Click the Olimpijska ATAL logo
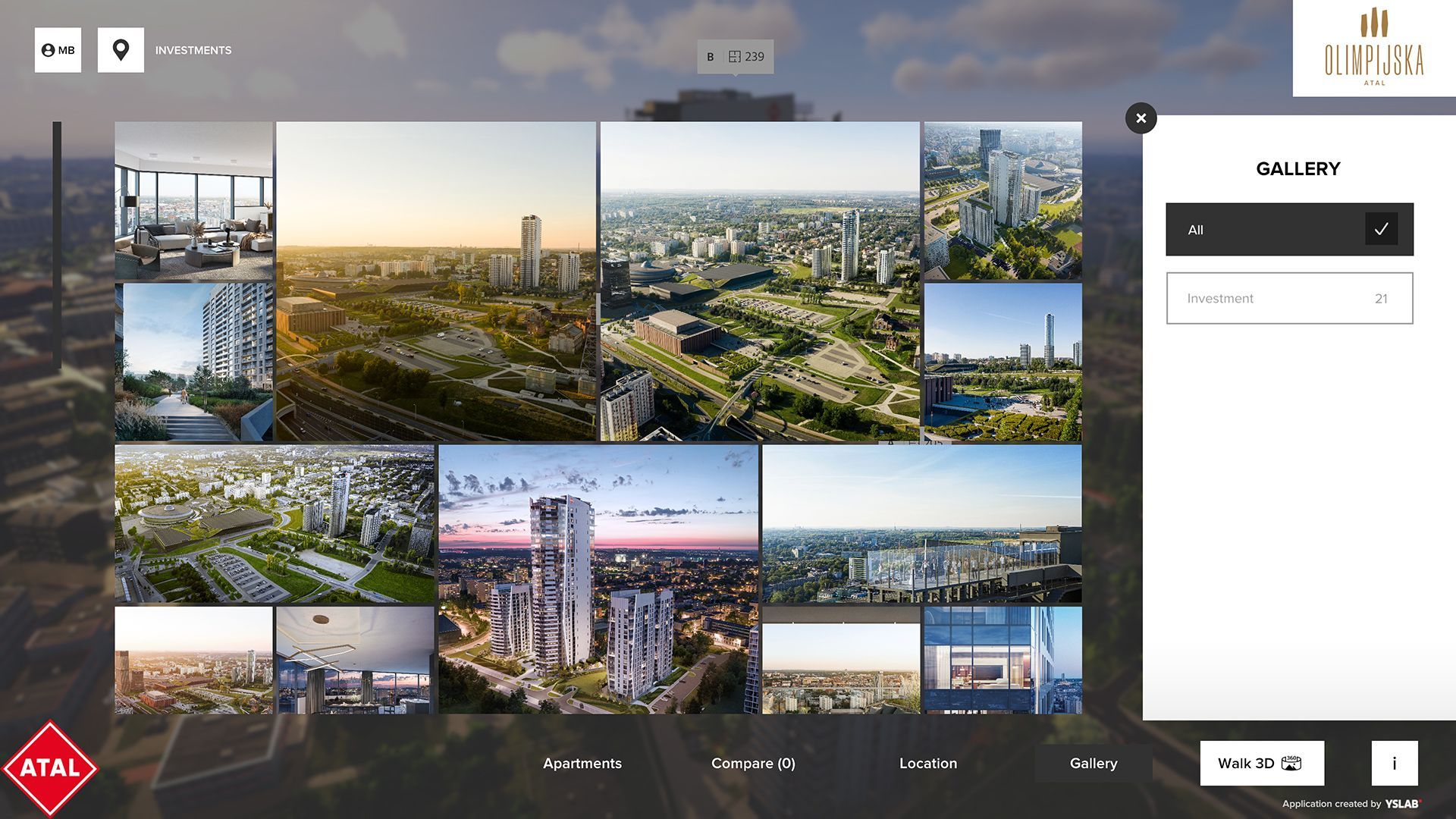Image resolution: width=1456 pixels, height=819 pixels. [1373, 48]
